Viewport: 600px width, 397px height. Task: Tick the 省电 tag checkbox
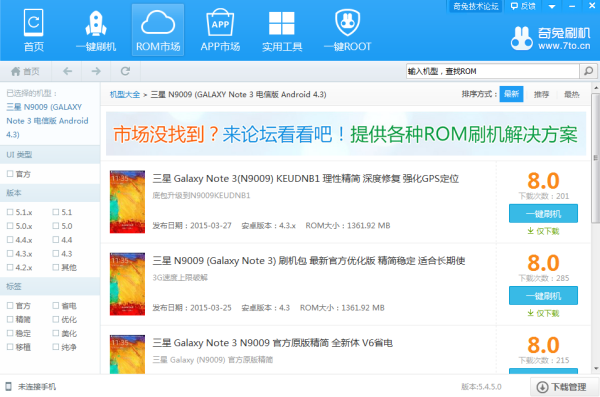pyautogui.click(x=56, y=306)
